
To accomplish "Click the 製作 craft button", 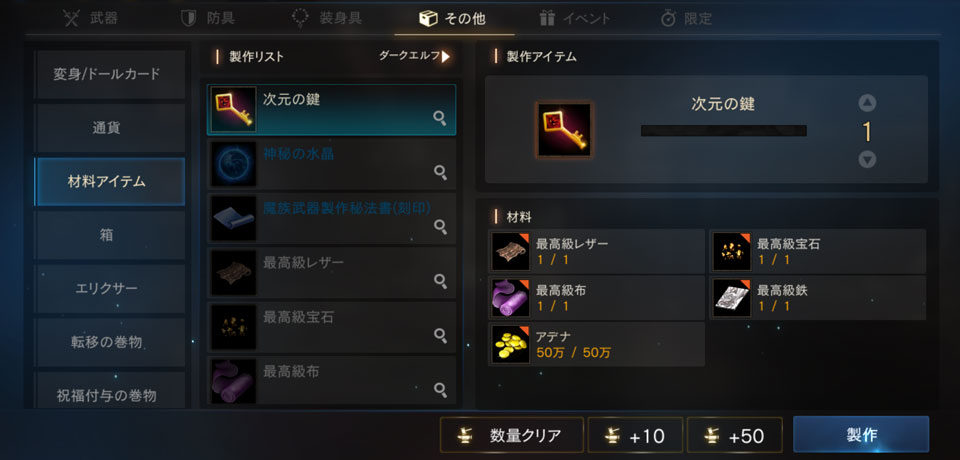I will [x=861, y=435].
